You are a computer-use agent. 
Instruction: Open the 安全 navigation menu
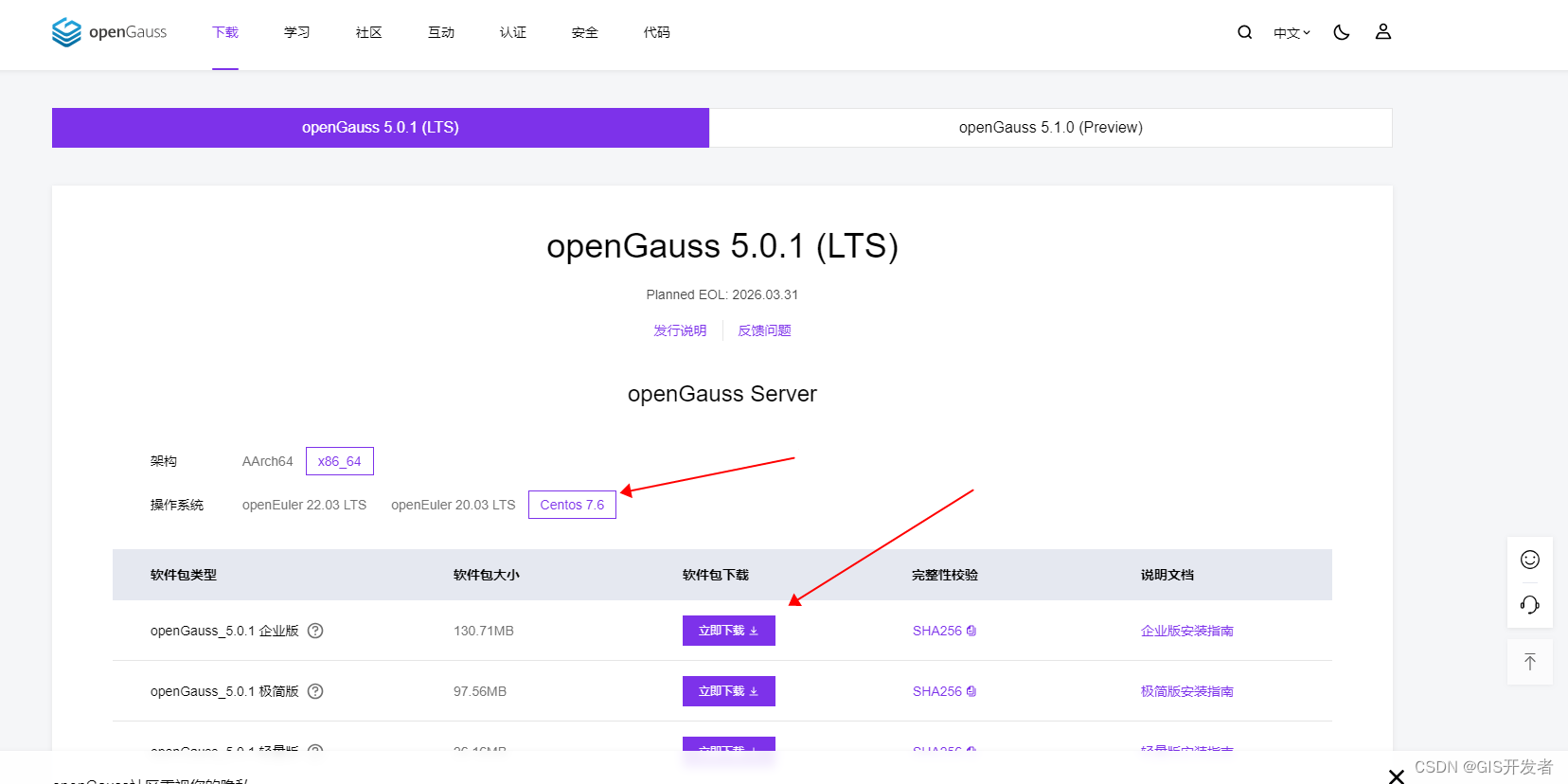(x=585, y=32)
